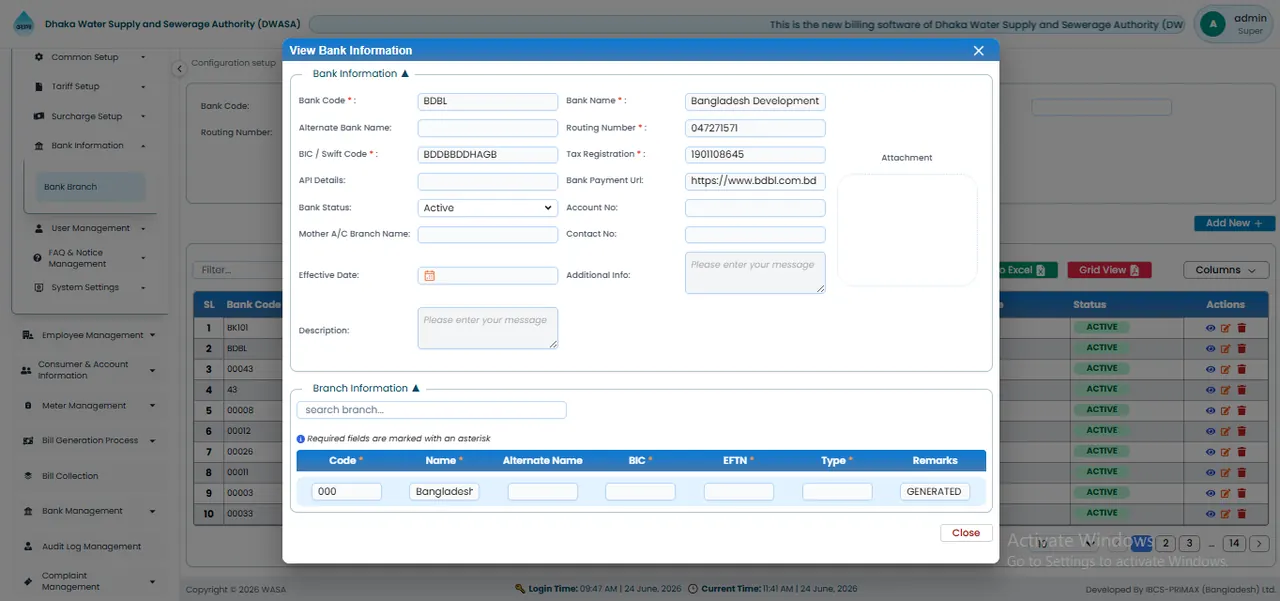The image size is (1280, 601).
Task: Open the Effective Date calendar picker icon
Action: (429, 276)
